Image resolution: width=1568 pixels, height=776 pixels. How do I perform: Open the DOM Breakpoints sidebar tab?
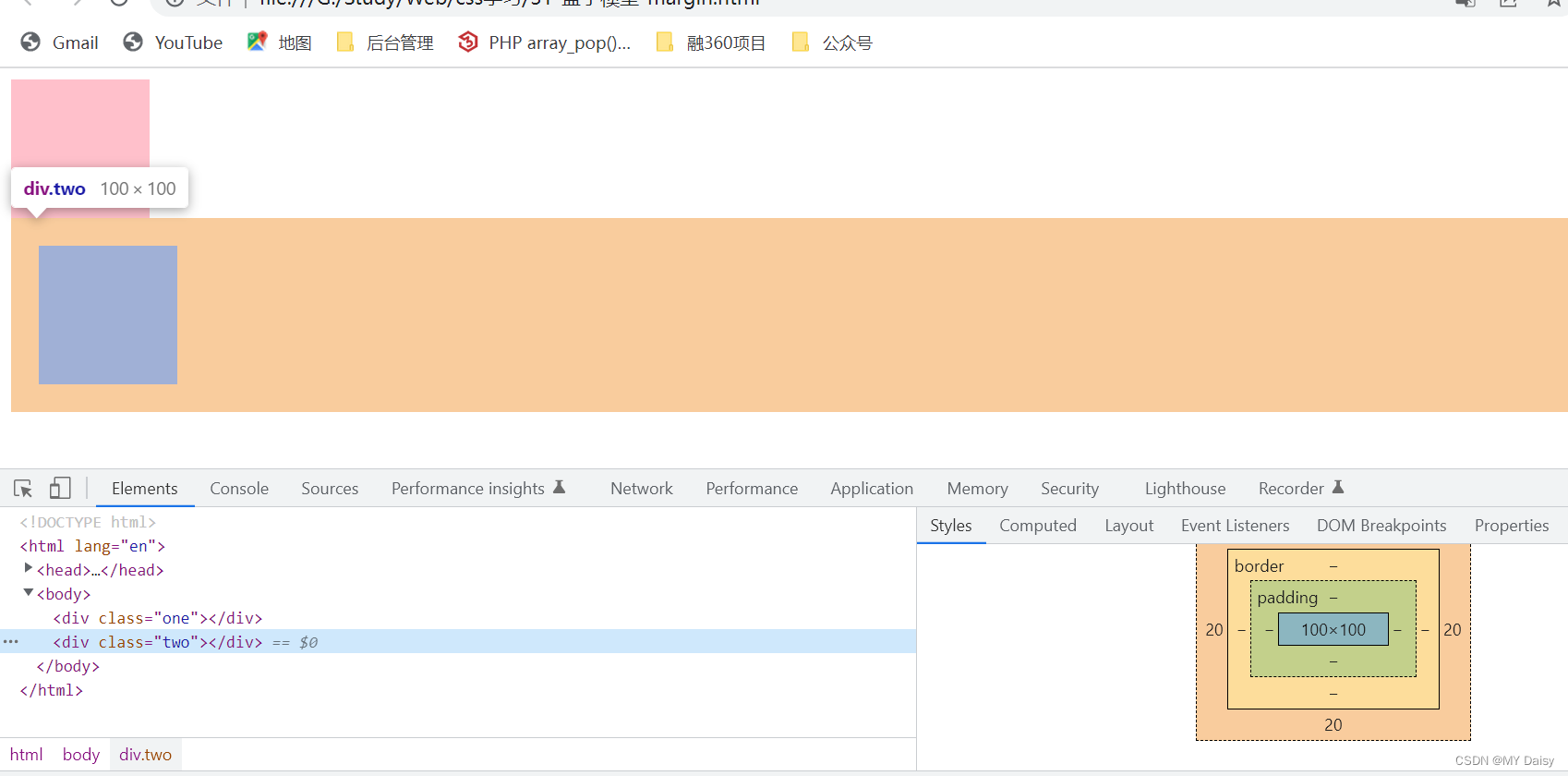click(x=1381, y=526)
